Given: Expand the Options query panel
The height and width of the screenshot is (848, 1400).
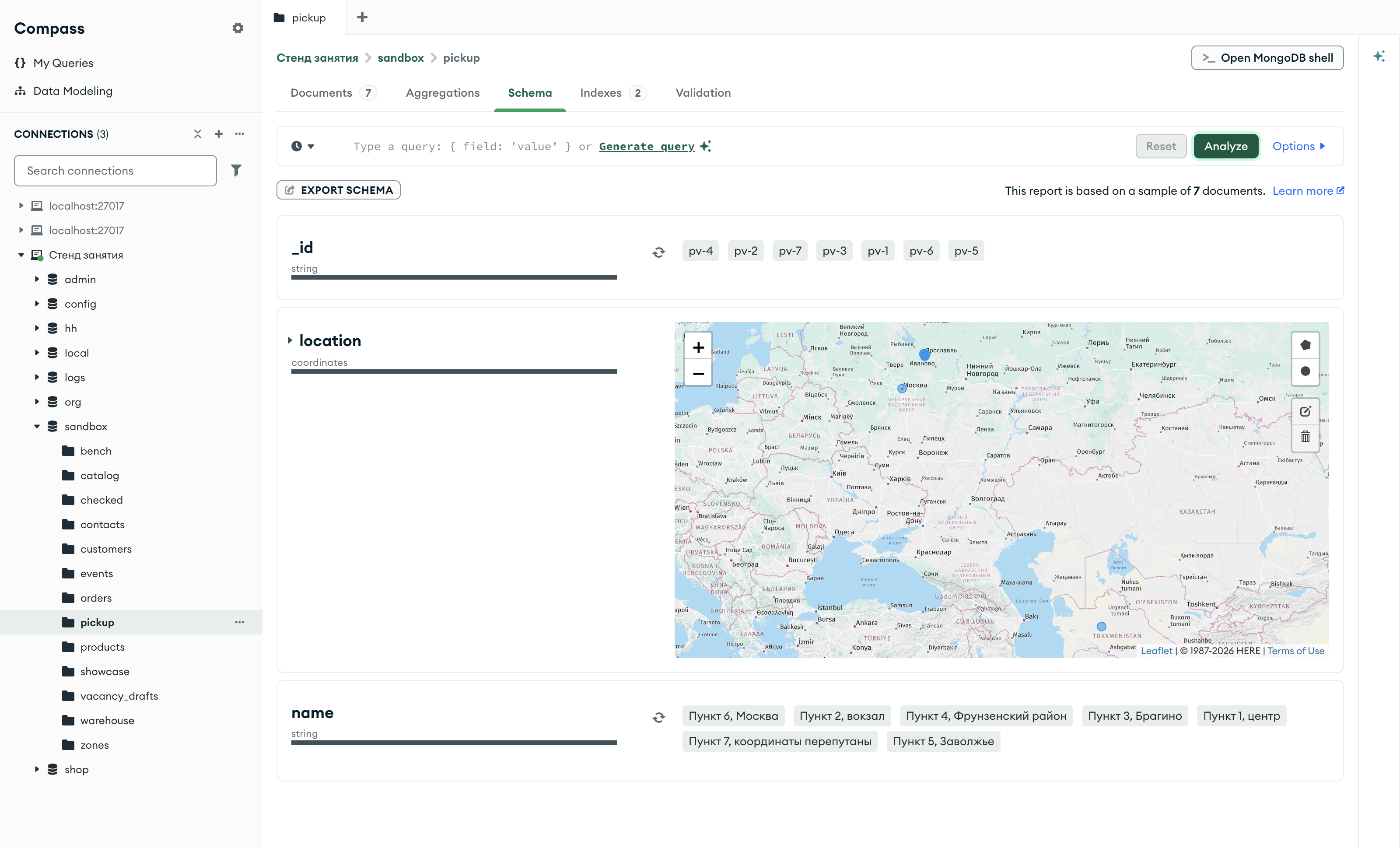Looking at the screenshot, I should click(1298, 146).
